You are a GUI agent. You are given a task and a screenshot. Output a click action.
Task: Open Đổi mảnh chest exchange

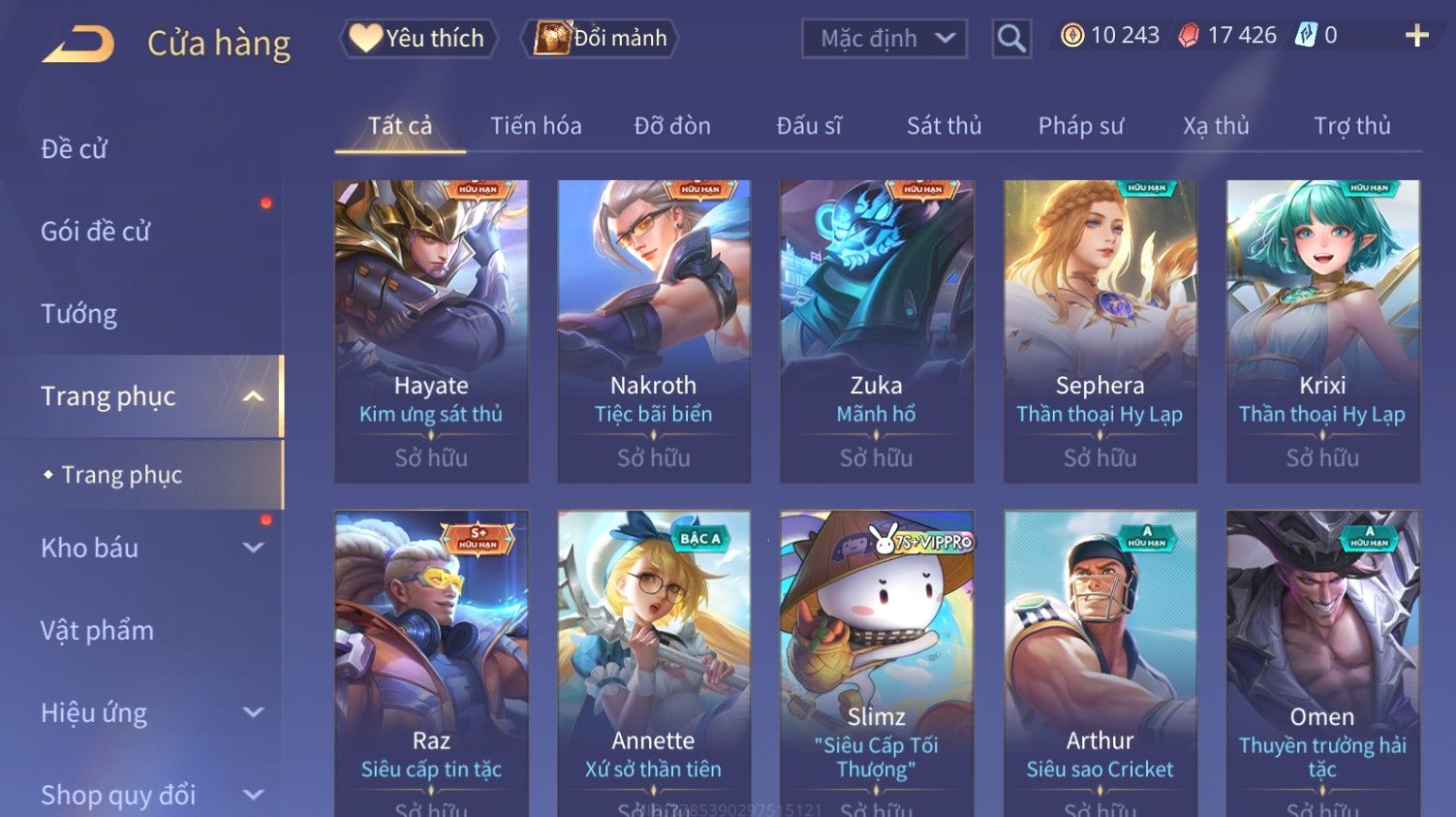tap(601, 38)
